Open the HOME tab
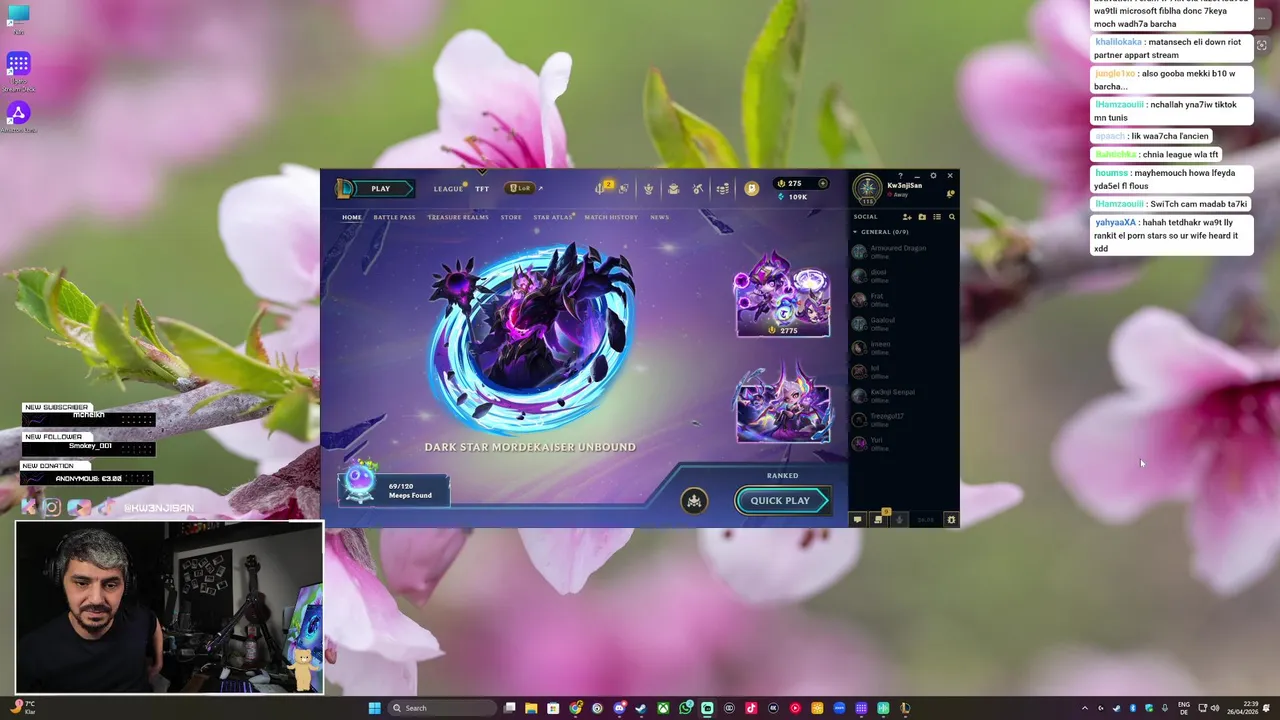Viewport: 1280px width, 720px height. click(x=352, y=217)
